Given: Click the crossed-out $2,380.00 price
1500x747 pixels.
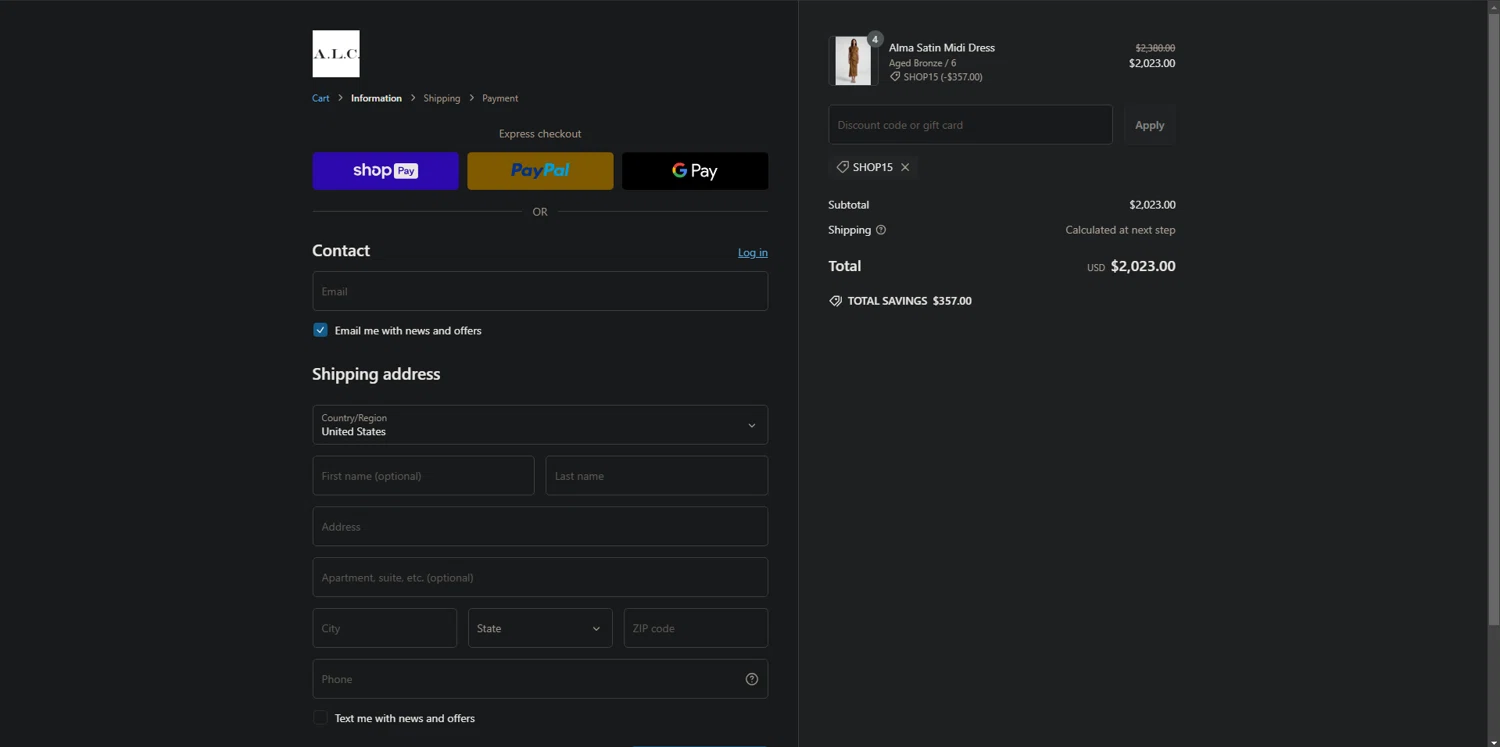Looking at the screenshot, I should point(1155,48).
